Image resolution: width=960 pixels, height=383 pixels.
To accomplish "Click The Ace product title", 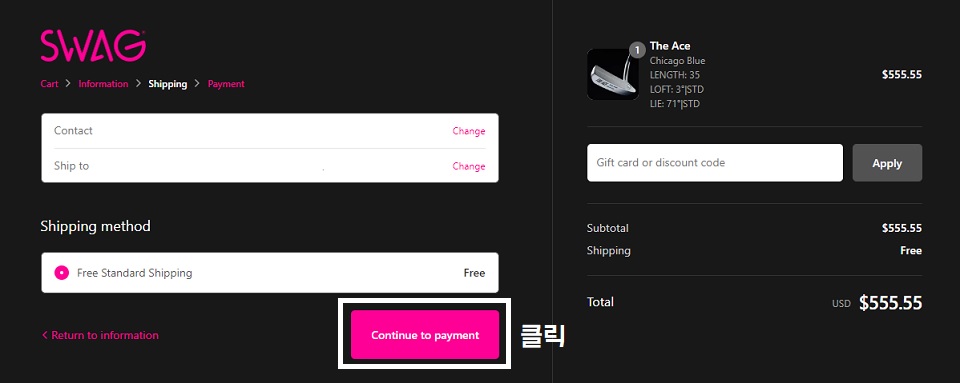I will click(x=670, y=46).
